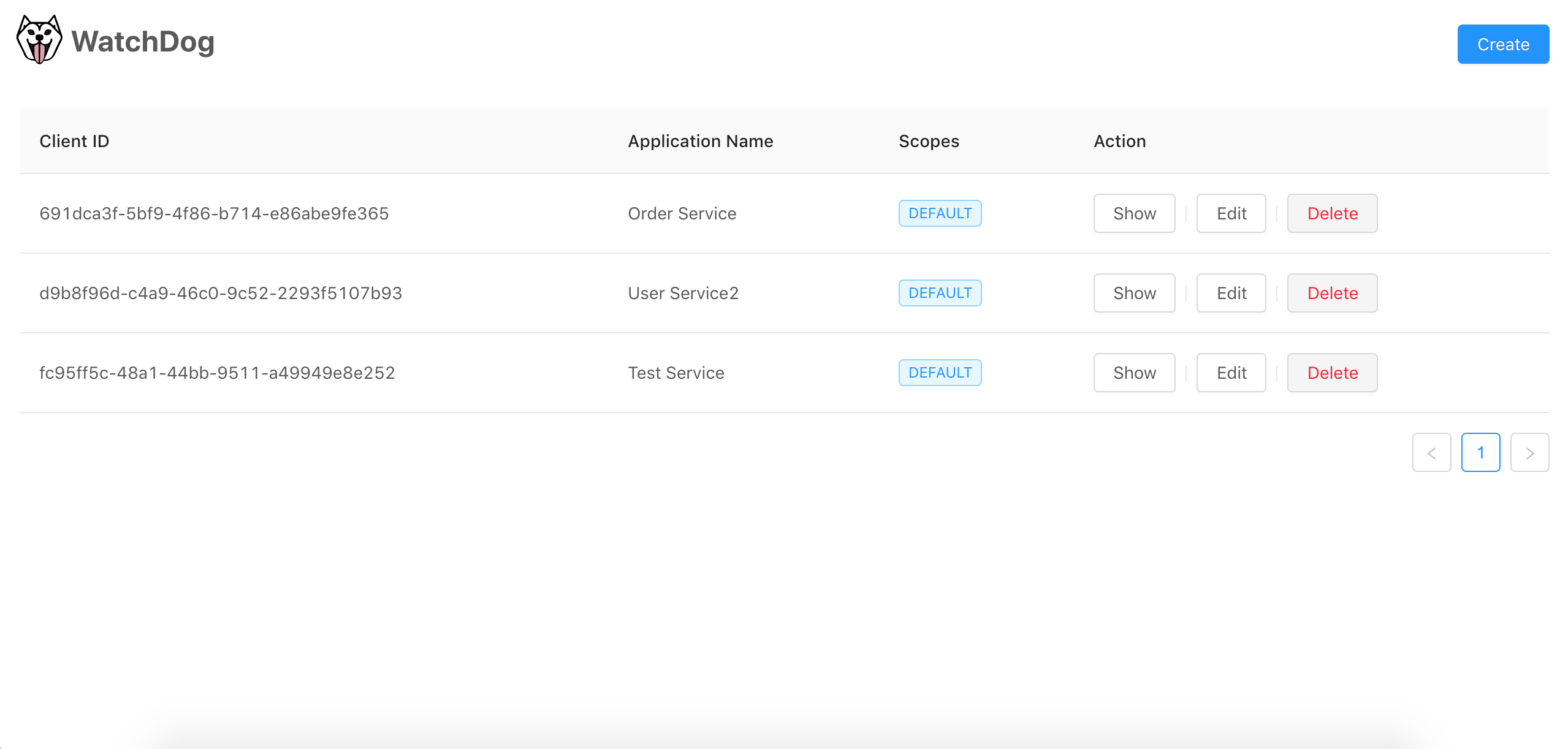
Task: Edit the User Service2 client
Action: point(1231,293)
